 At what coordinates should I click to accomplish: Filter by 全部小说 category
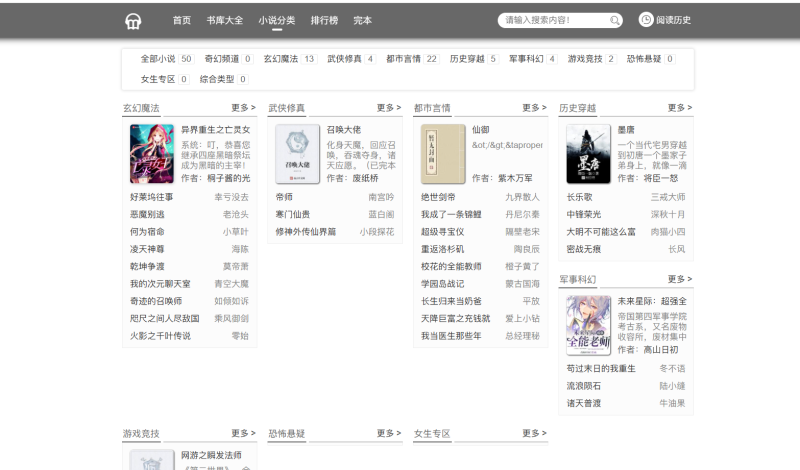pyautogui.click(x=158, y=59)
